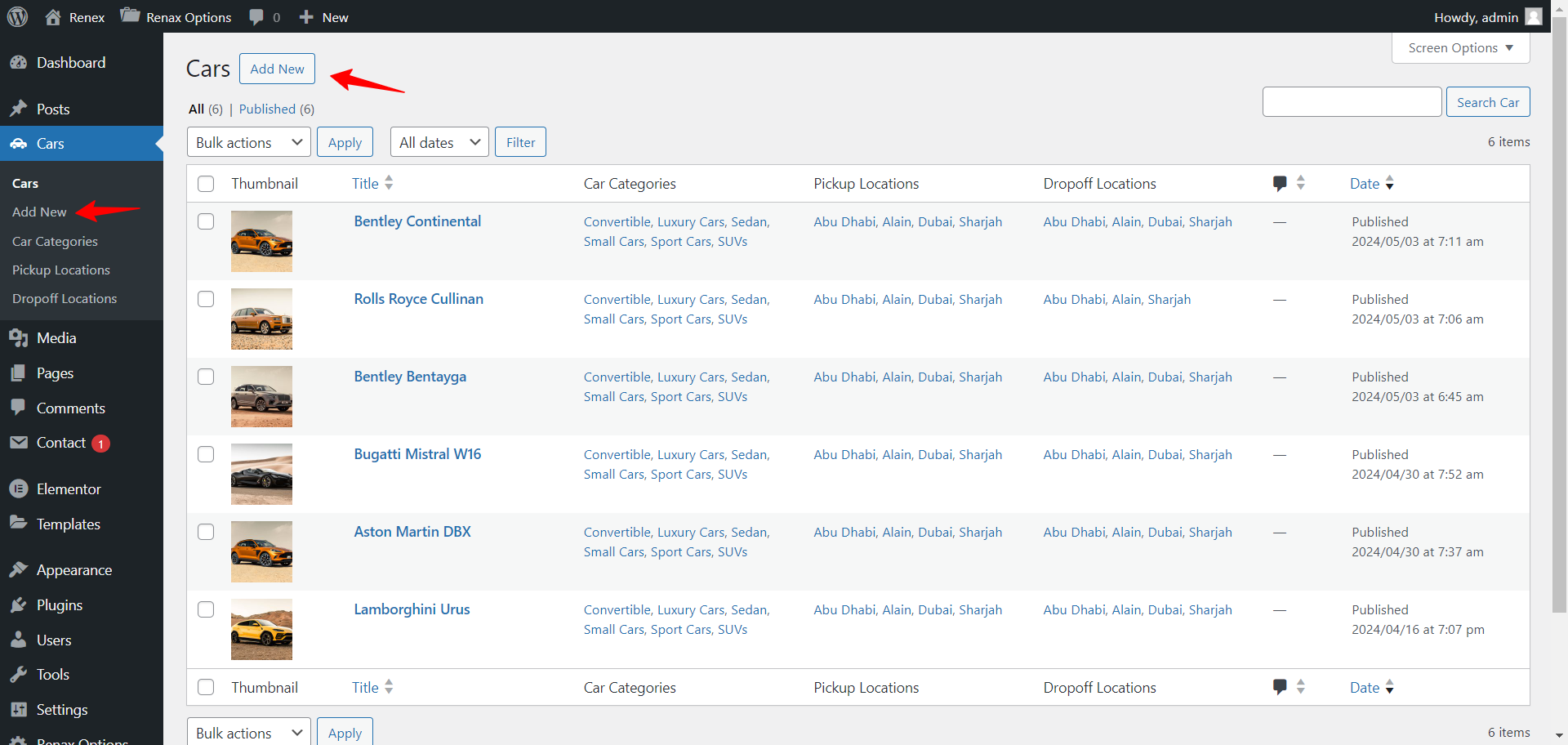Click the Settings sliders icon
Image resolution: width=1568 pixels, height=745 pixels.
pos(19,710)
